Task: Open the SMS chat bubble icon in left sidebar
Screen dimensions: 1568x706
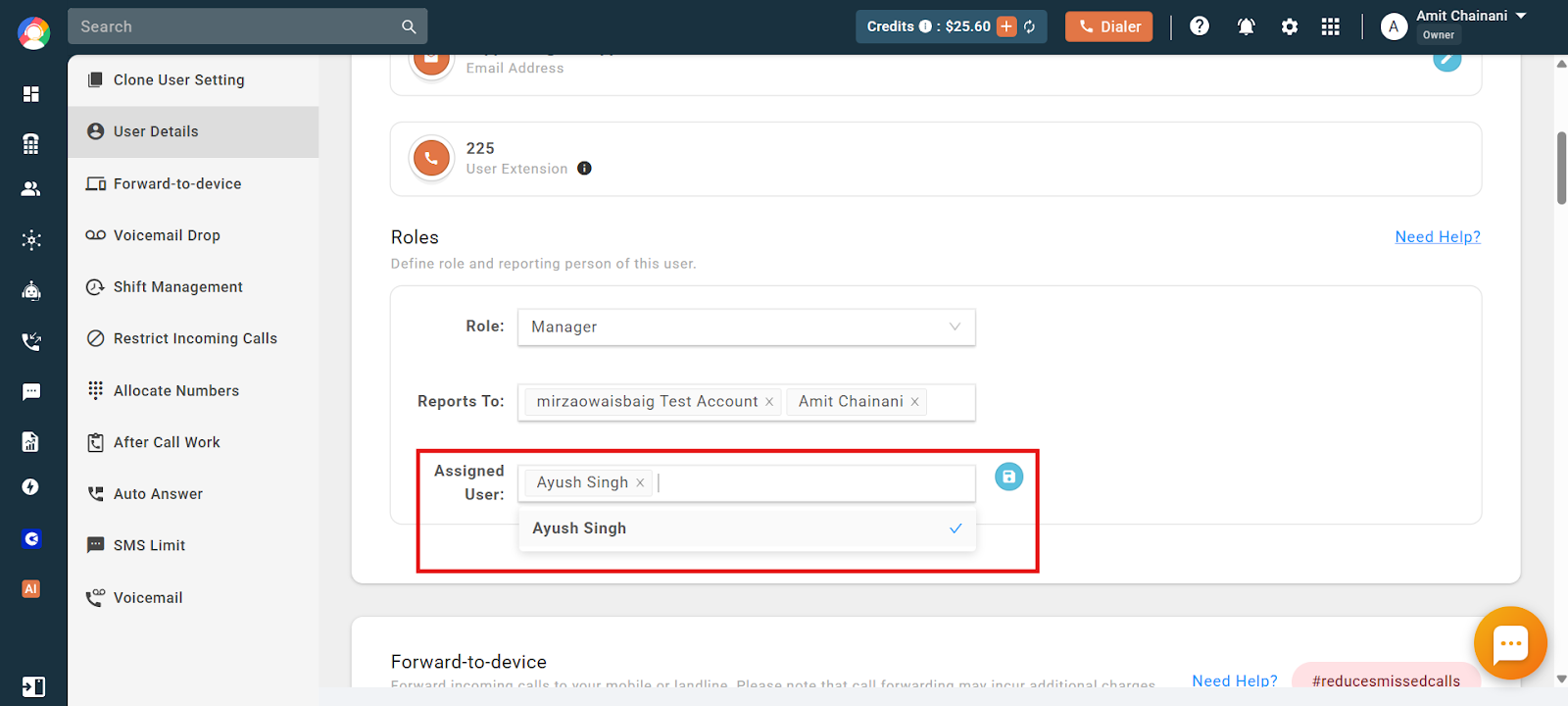Action: click(31, 392)
